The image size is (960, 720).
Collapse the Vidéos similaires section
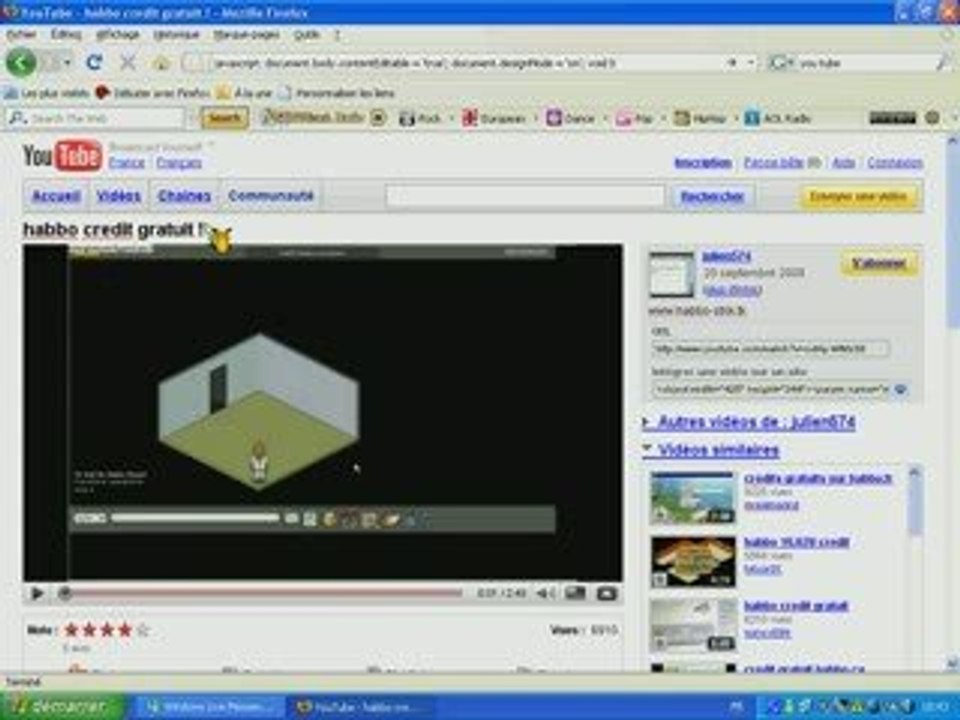click(x=711, y=450)
